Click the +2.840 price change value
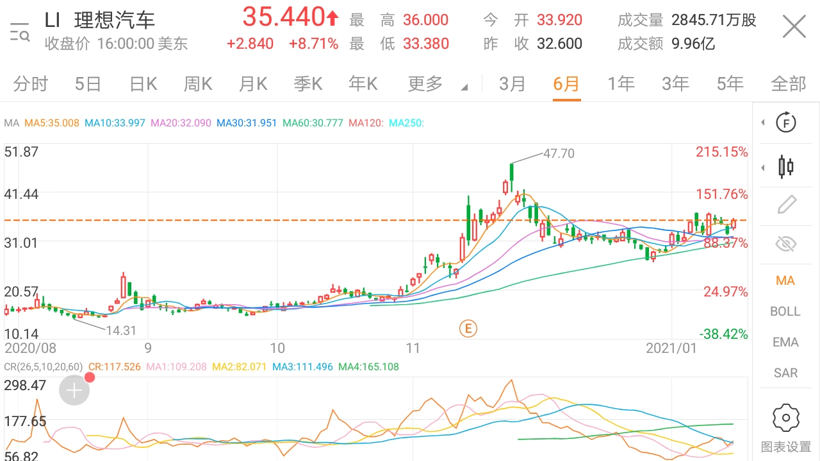This screenshot has height=461, width=820. point(250,43)
